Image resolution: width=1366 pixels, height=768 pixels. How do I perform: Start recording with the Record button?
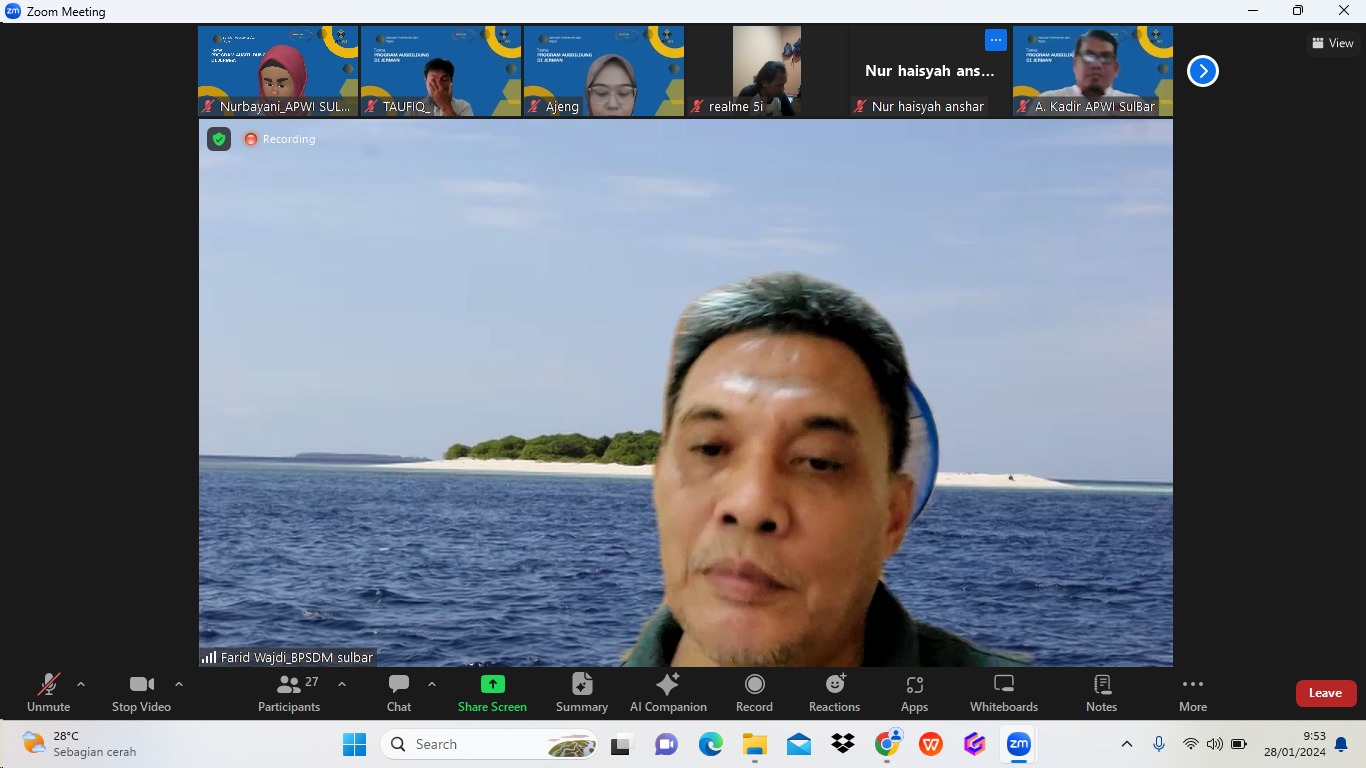point(754,692)
